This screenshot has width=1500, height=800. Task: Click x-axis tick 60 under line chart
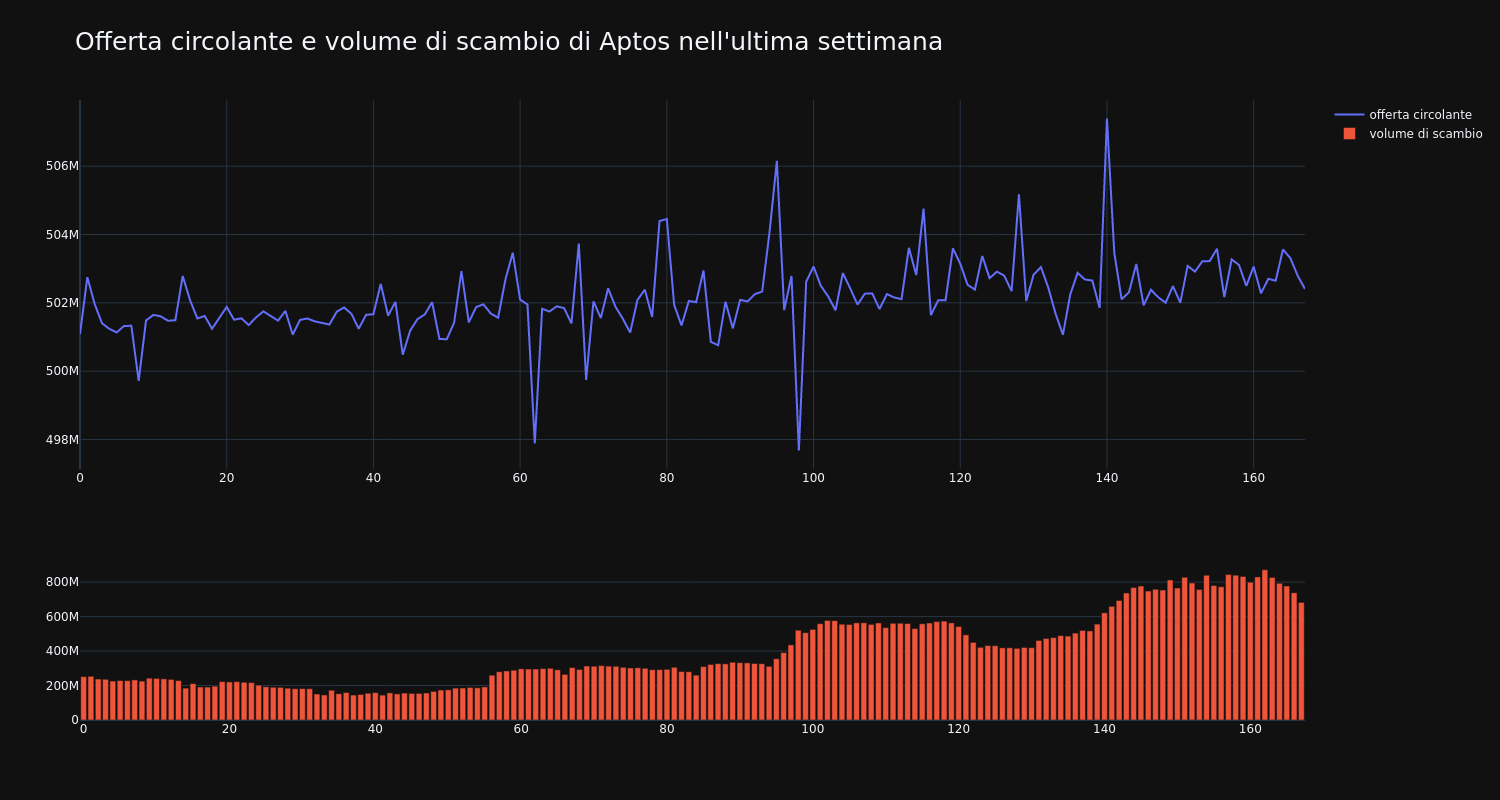tap(520, 478)
